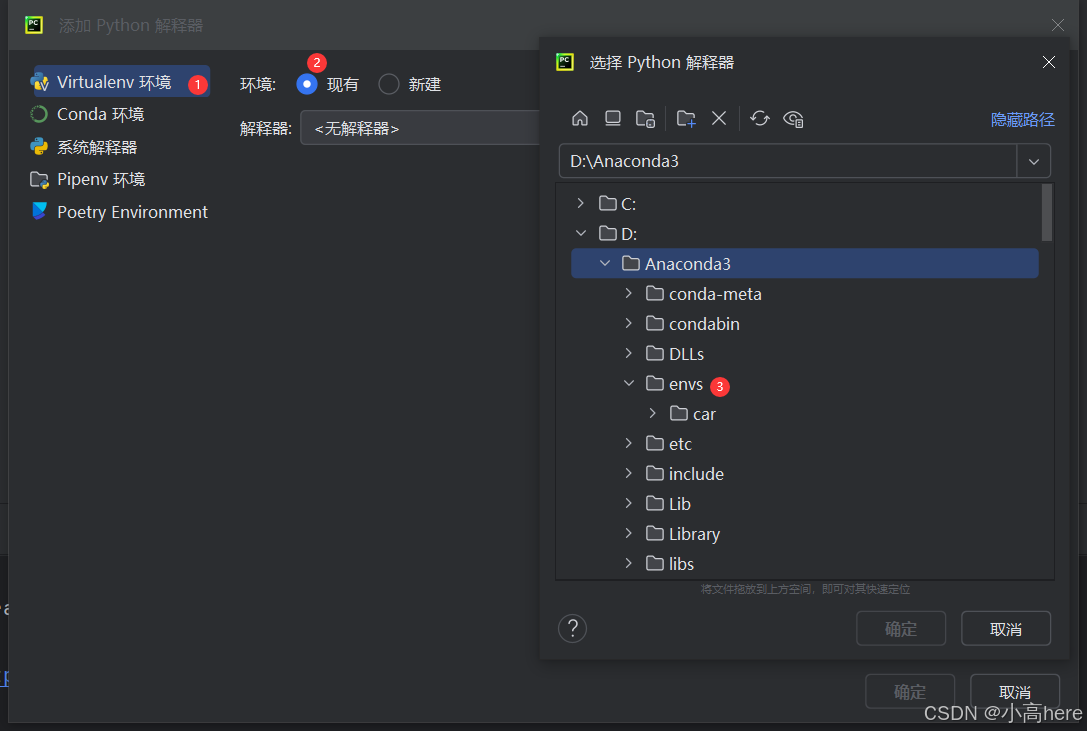Click the project directory toolbar icon
Screen dimensions: 1087x731
645,119
